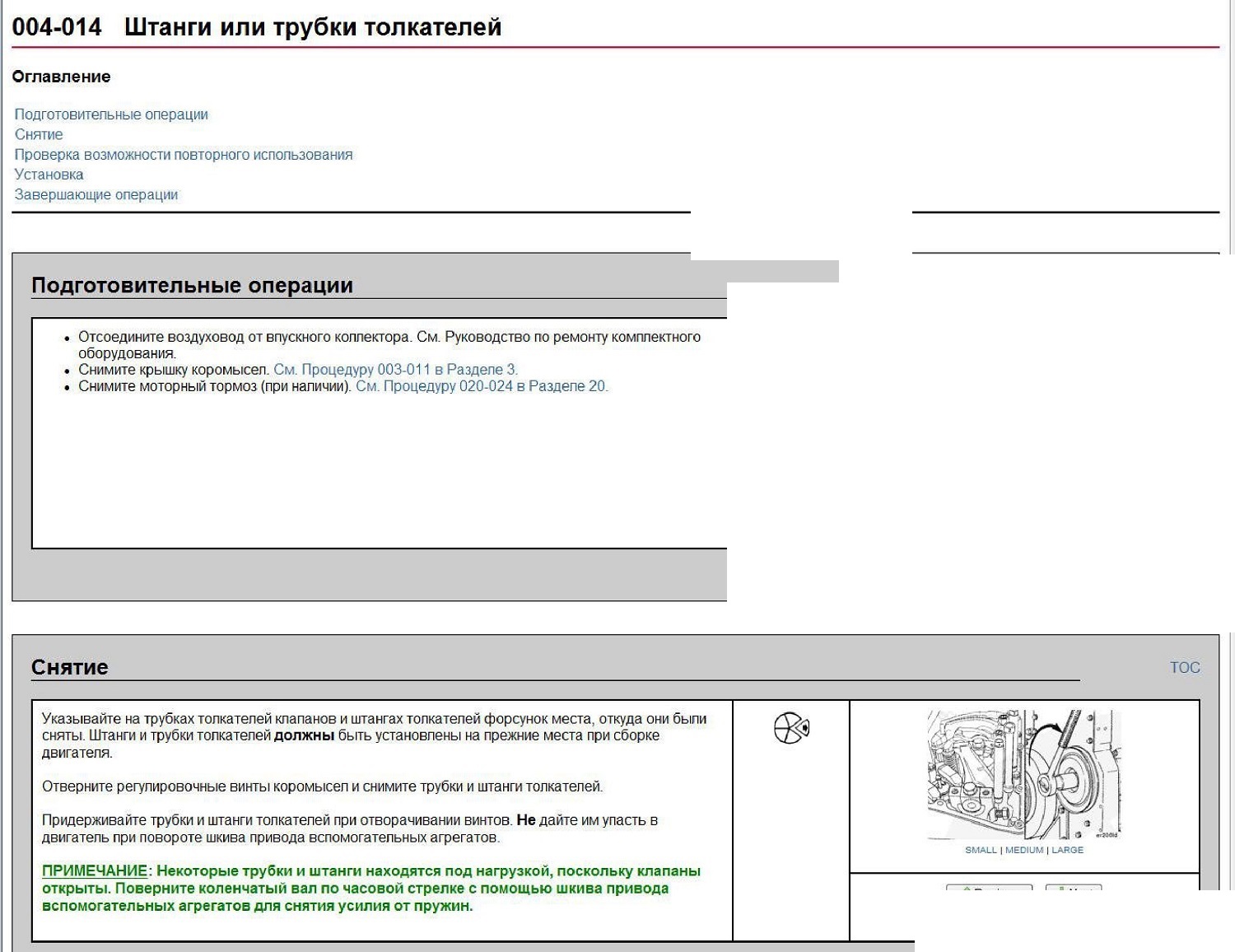
Task: Open the 'Подготовительные операции' contents link
Action: coord(111,114)
